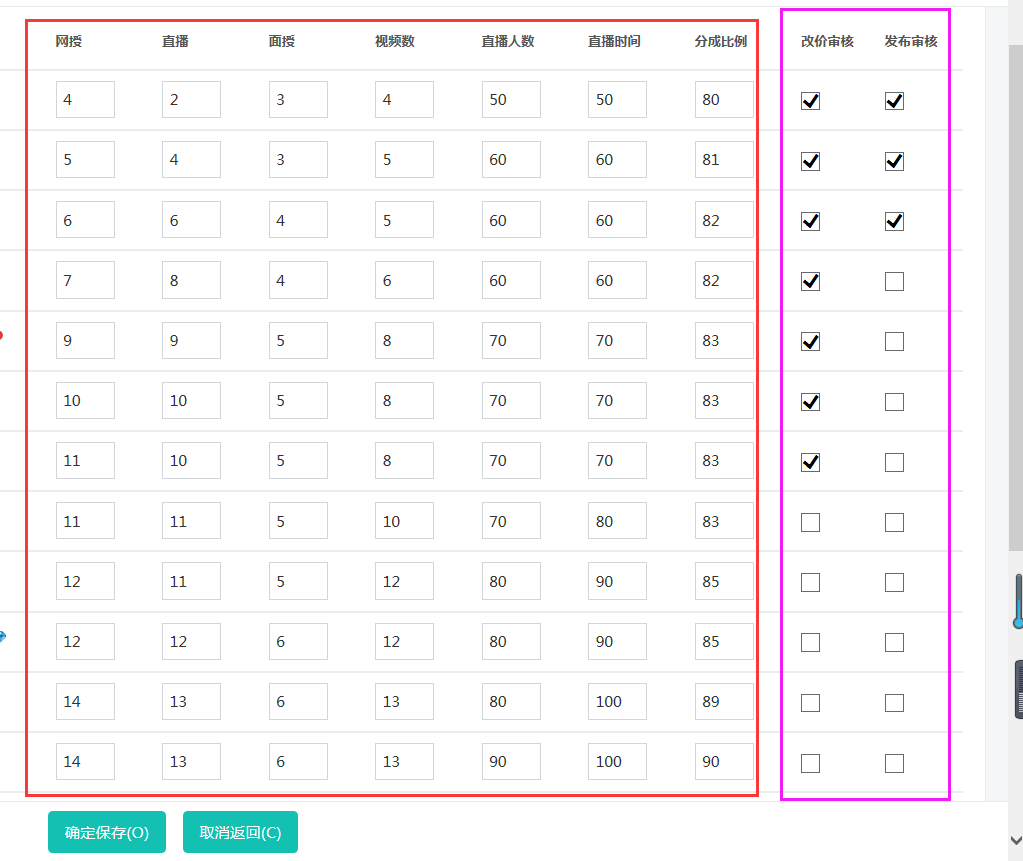Screen dimensions: 1023x861
Task: Click the 直播人数 input showing 50
Action: point(510,100)
